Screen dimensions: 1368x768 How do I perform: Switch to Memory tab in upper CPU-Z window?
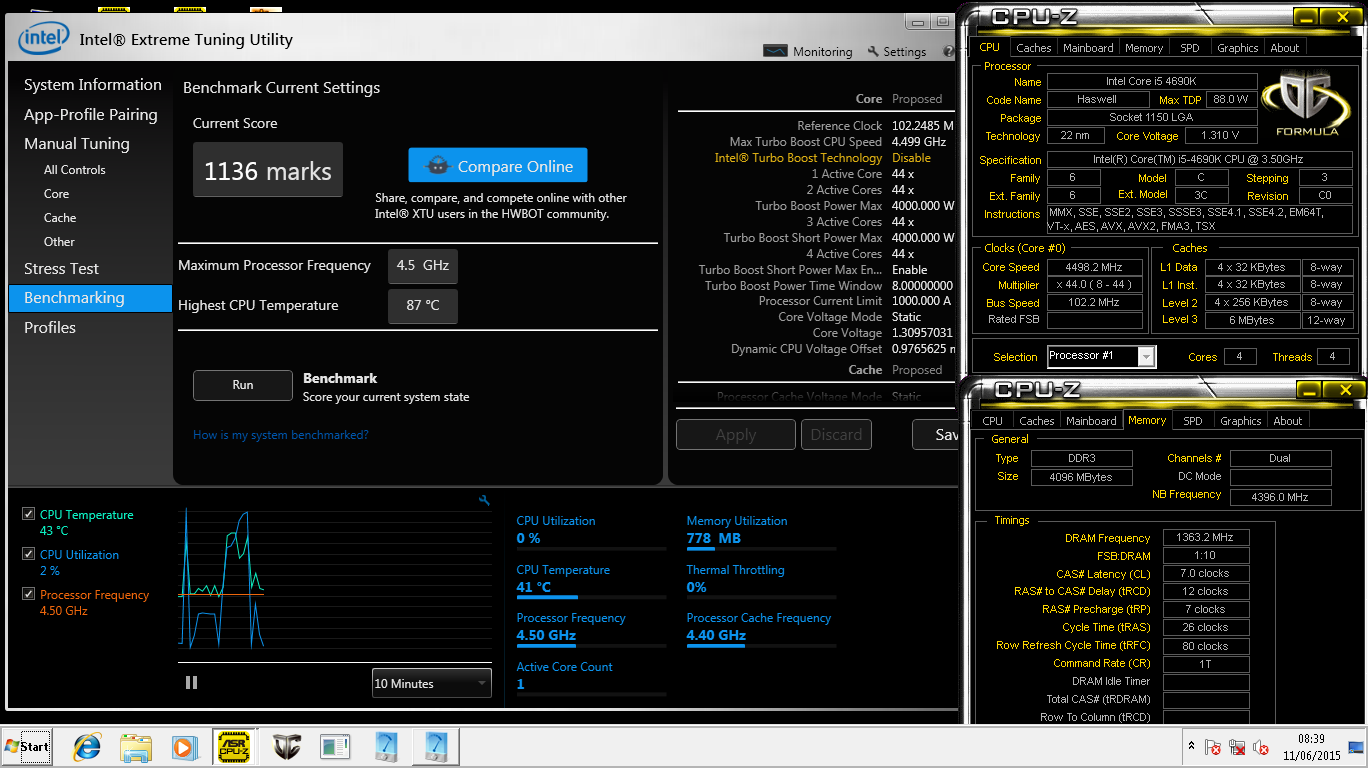point(1144,47)
